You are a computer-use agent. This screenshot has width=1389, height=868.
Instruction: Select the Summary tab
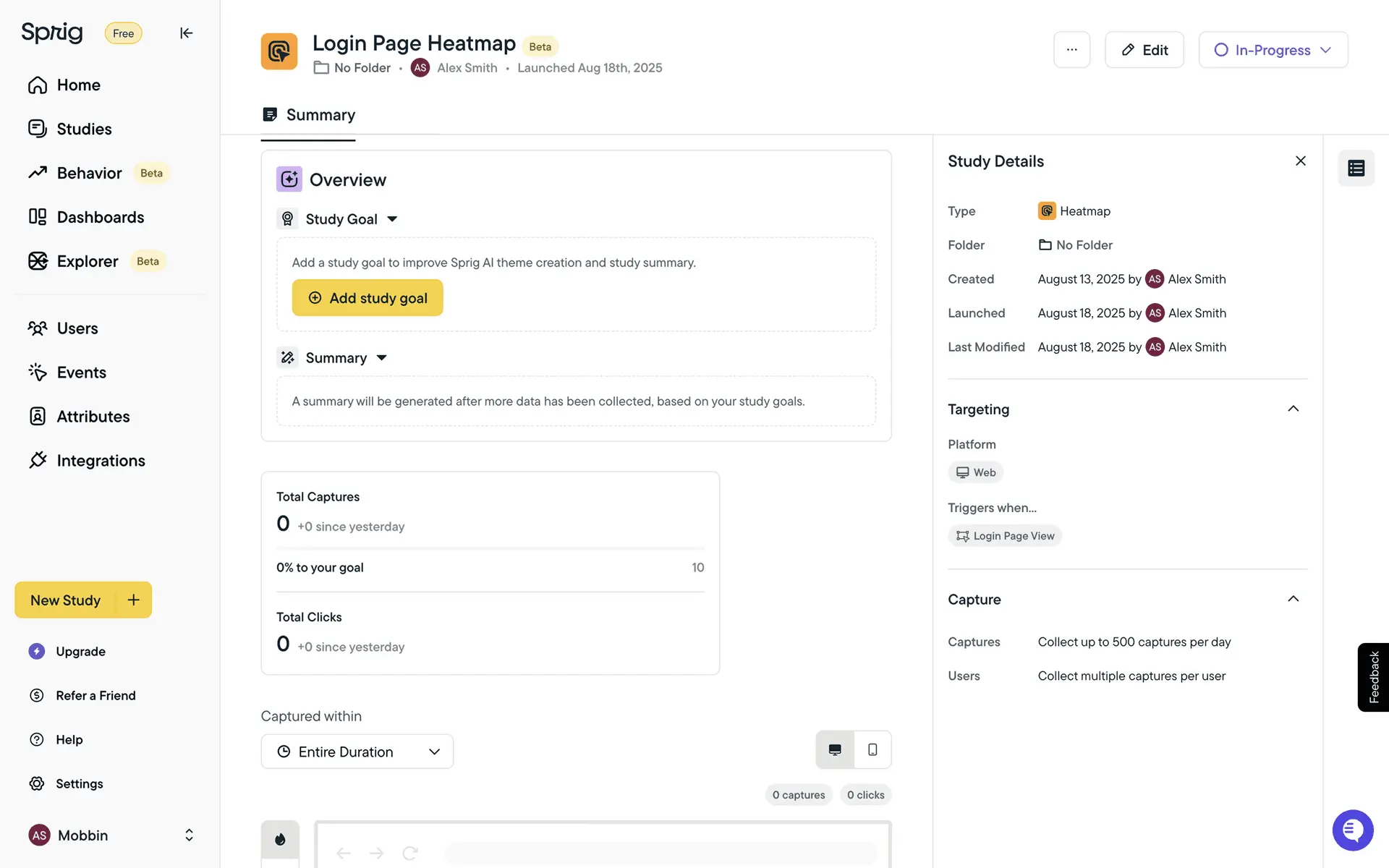pos(309,115)
